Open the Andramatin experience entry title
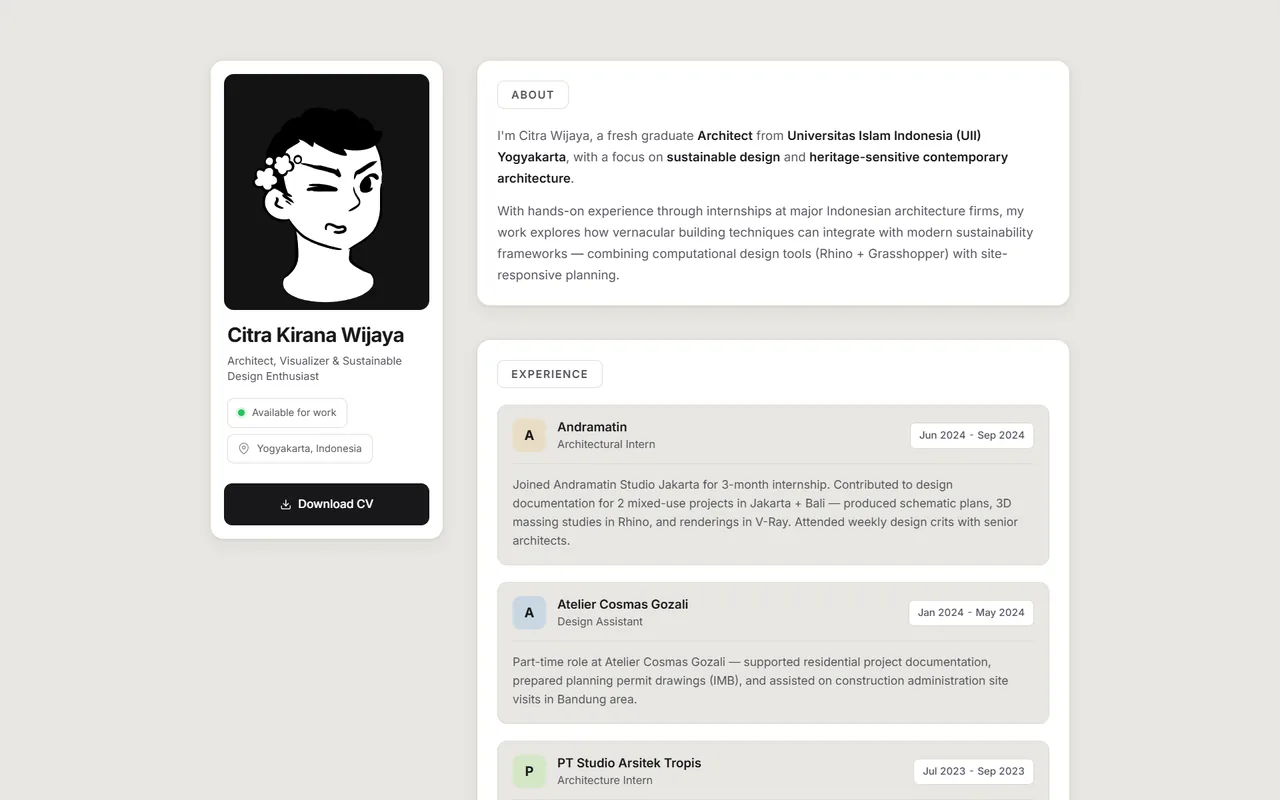1280x800 pixels. coord(592,427)
